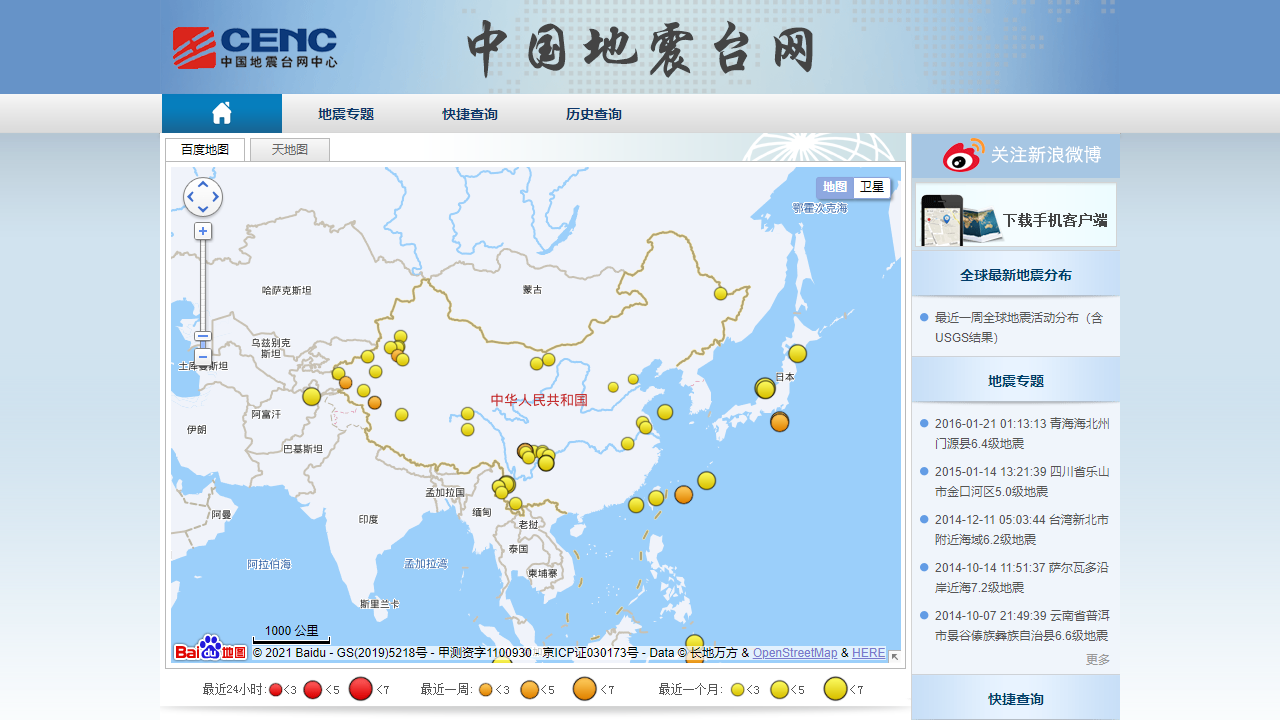Switch the map back to 地图 view
Screen dimensions: 1280x720
point(835,187)
